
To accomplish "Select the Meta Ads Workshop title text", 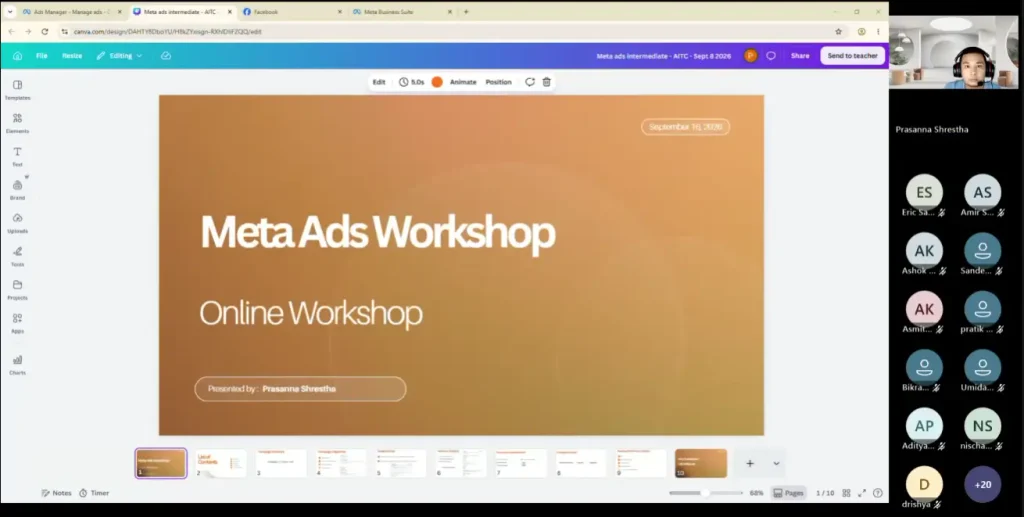I will [377, 232].
